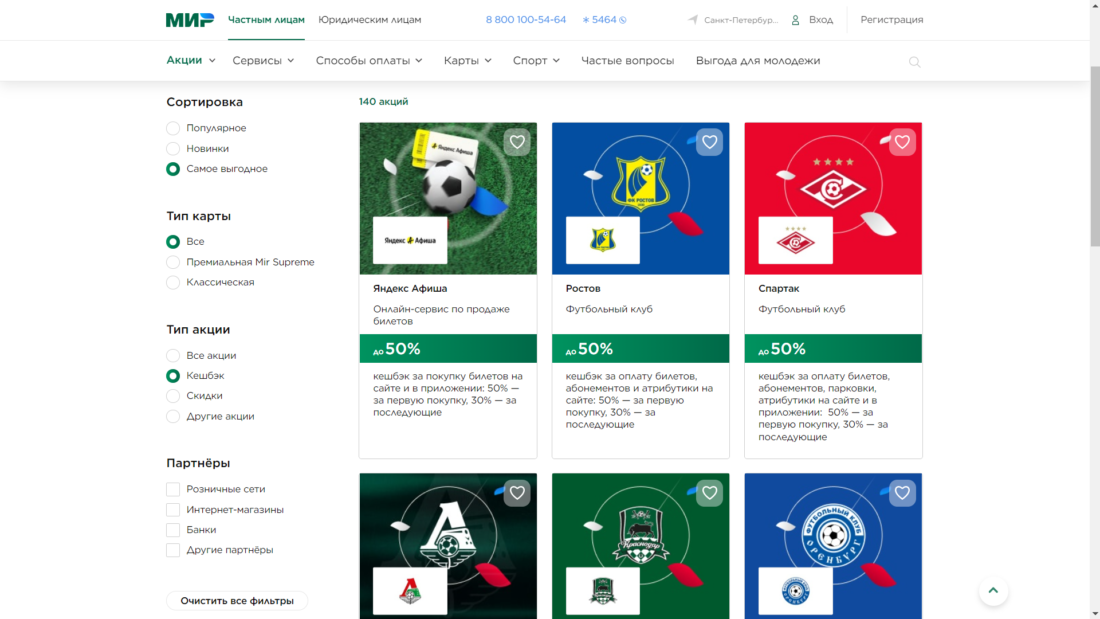Open Частые вопросы menu item

pyautogui.click(x=627, y=61)
